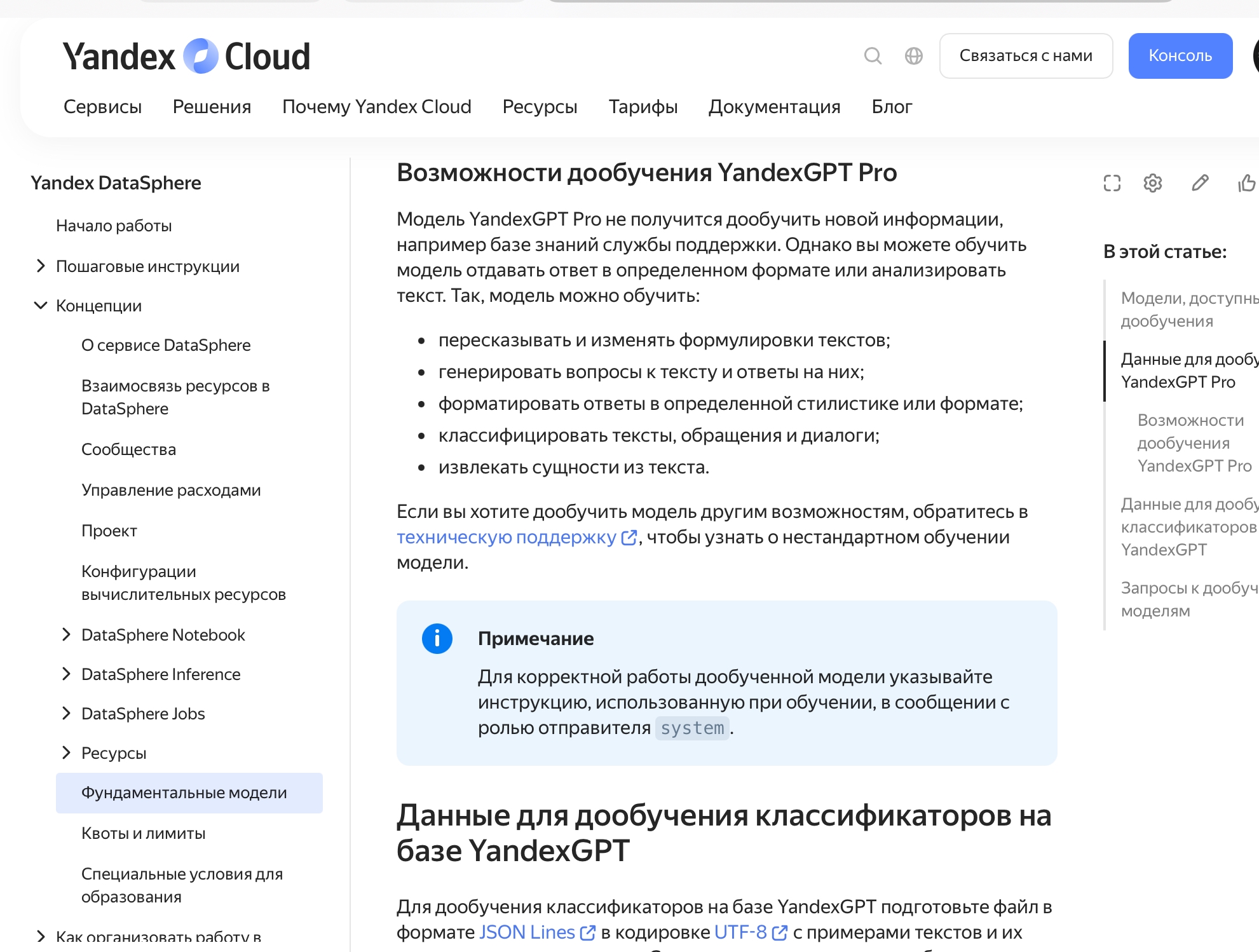Go to Тарифы page
This screenshot has width=1259, height=952.
tap(643, 107)
